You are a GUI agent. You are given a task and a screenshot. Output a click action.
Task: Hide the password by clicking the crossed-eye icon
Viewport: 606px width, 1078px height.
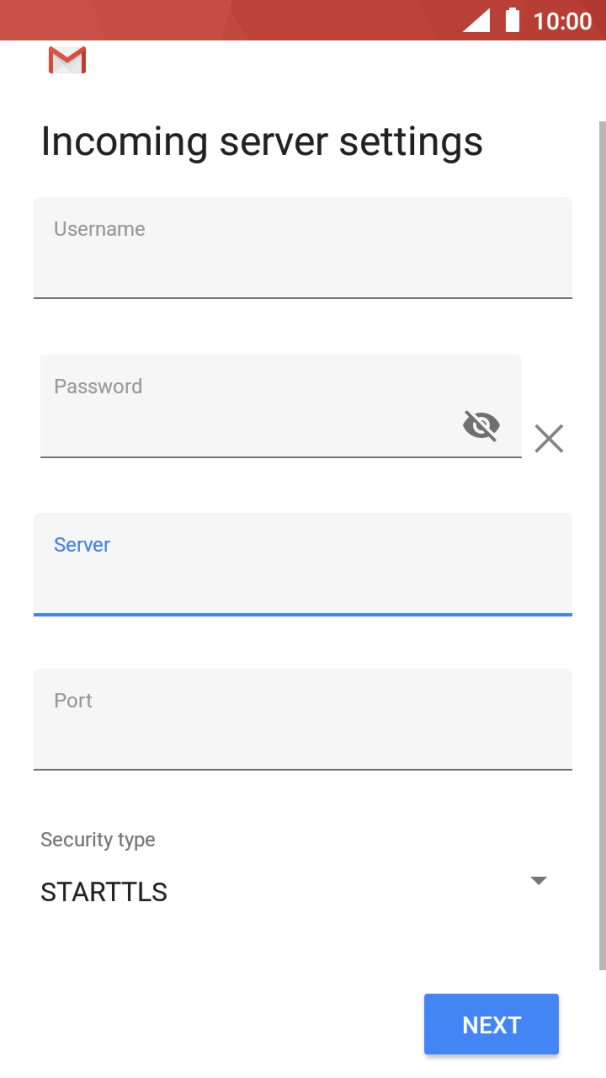481,424
